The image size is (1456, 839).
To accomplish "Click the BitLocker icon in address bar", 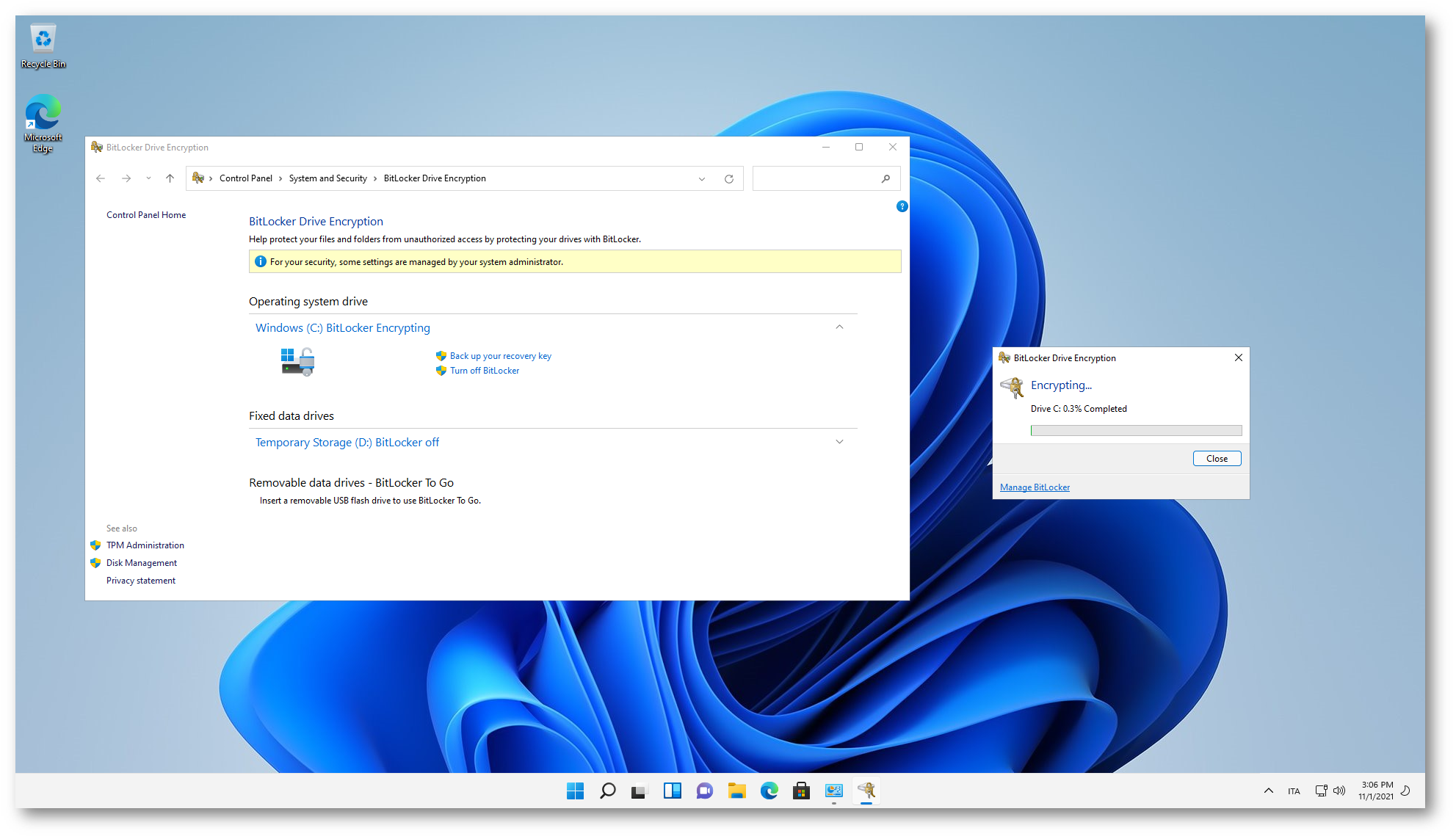I will (x=198, y=178).
